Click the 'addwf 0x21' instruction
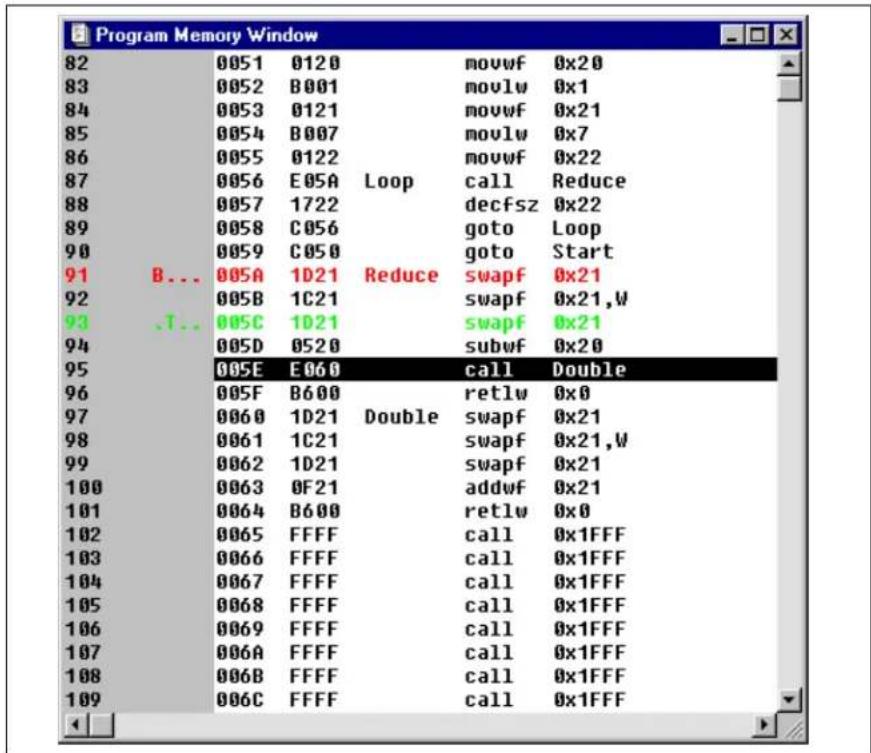 click(x=533, y=488)
